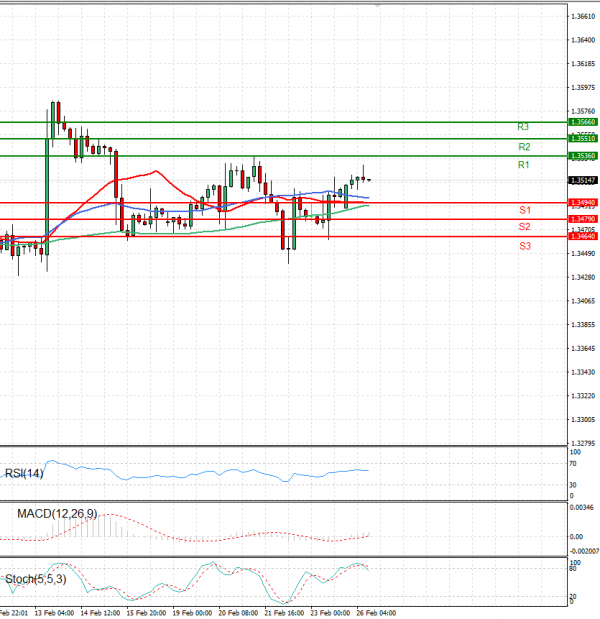Click the S1 support level label
600x619 pixels.
click(x=525, y=210)
